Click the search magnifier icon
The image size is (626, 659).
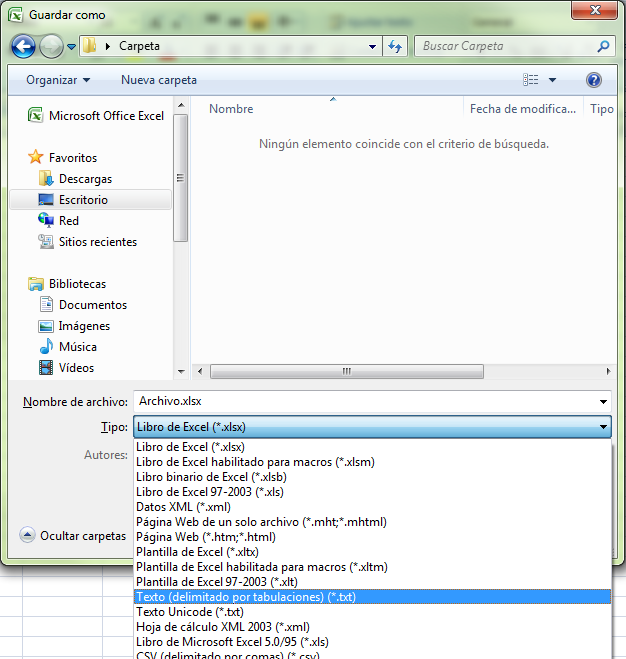click(603, 46)
